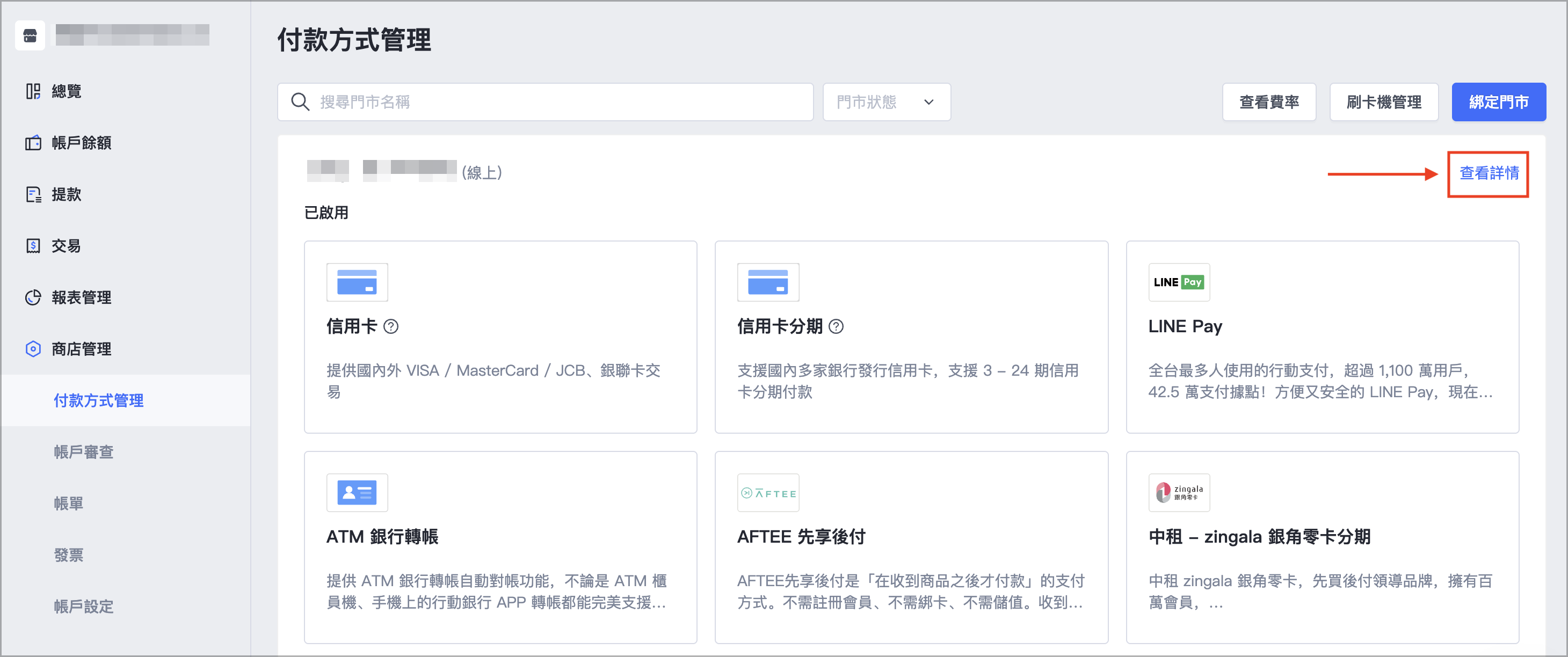Click the 總覽 overview icon

click(33, 91)
